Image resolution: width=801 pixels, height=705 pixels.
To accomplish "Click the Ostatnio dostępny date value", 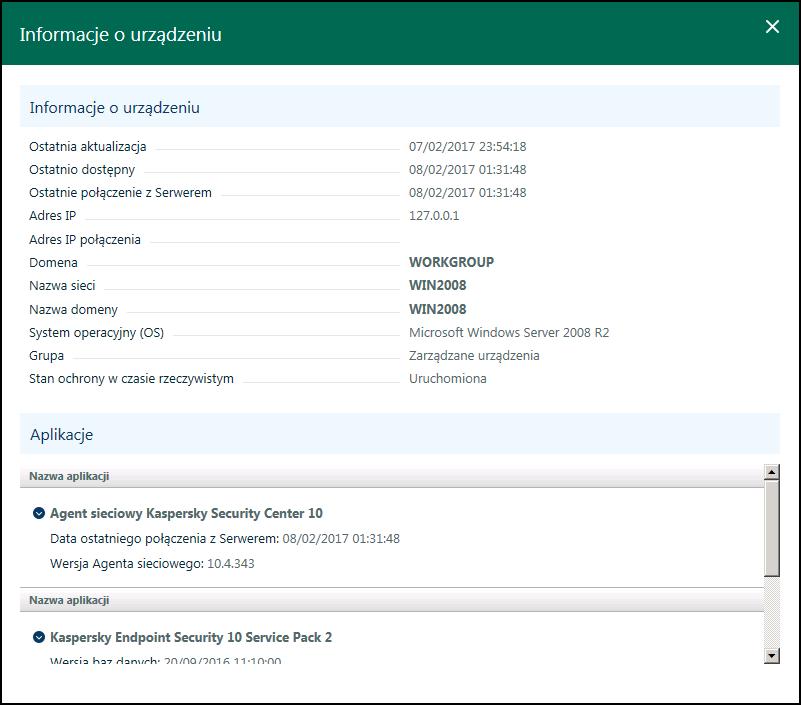I will tap(467, 170).
